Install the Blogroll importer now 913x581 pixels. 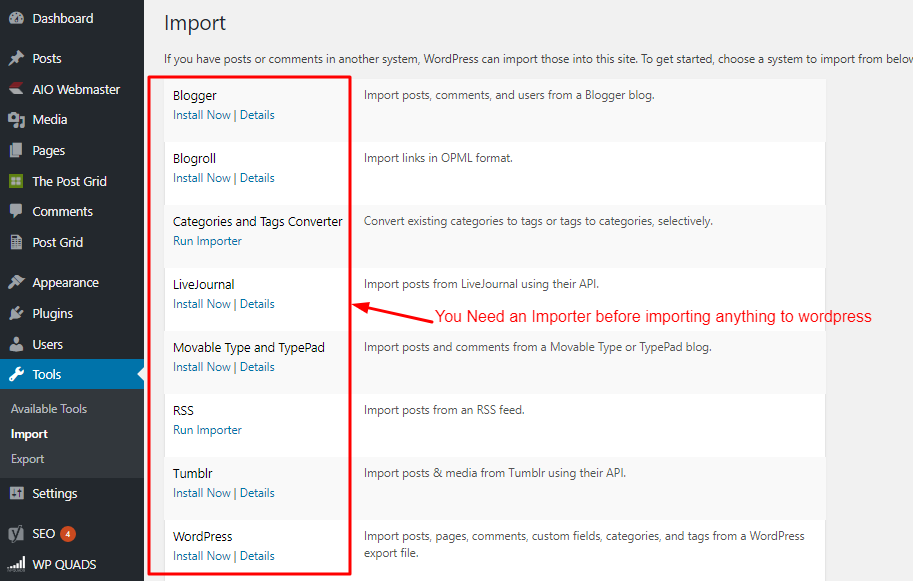click(x=201, y=178)
